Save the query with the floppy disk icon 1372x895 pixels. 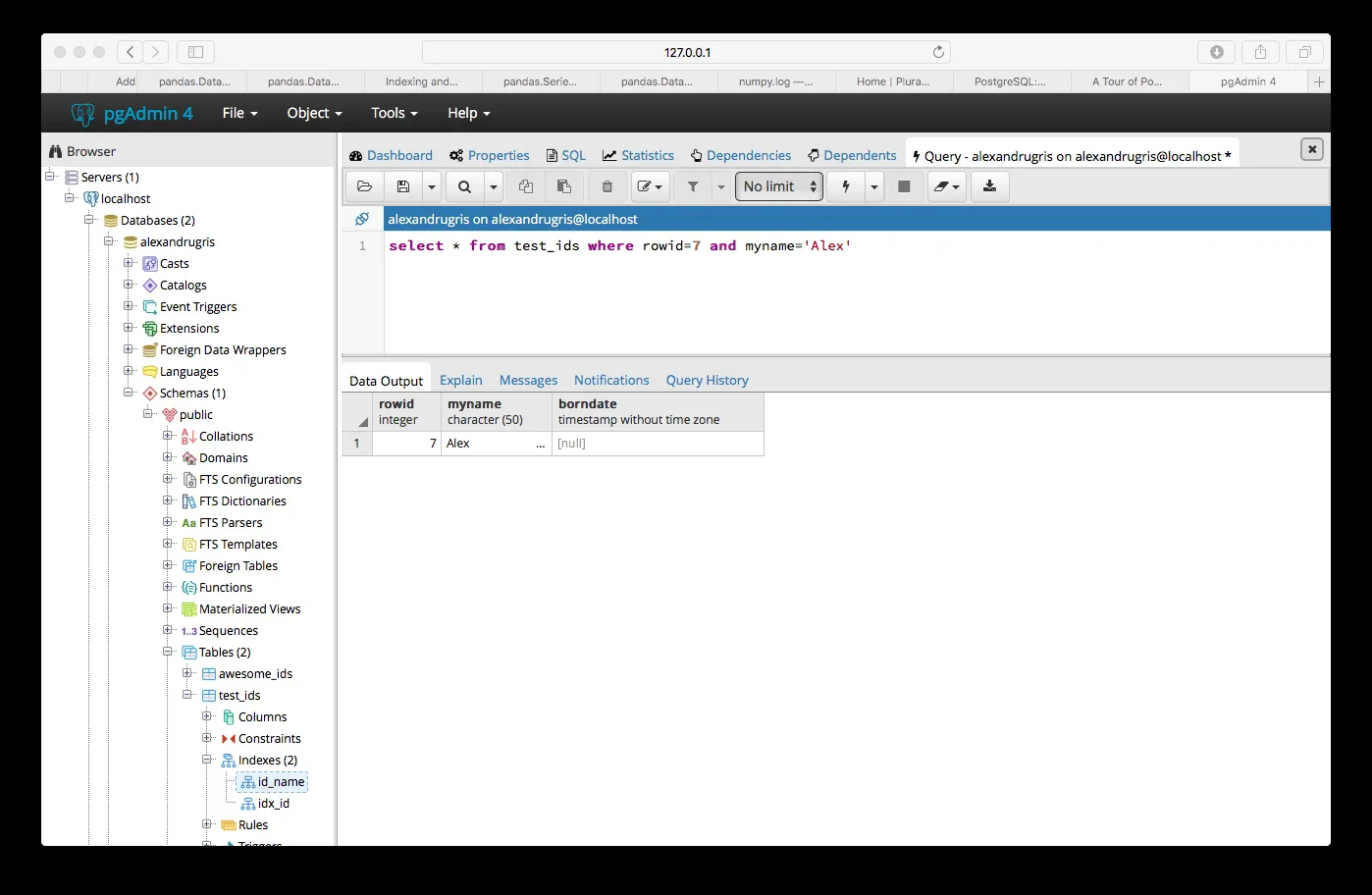point(402,186)
